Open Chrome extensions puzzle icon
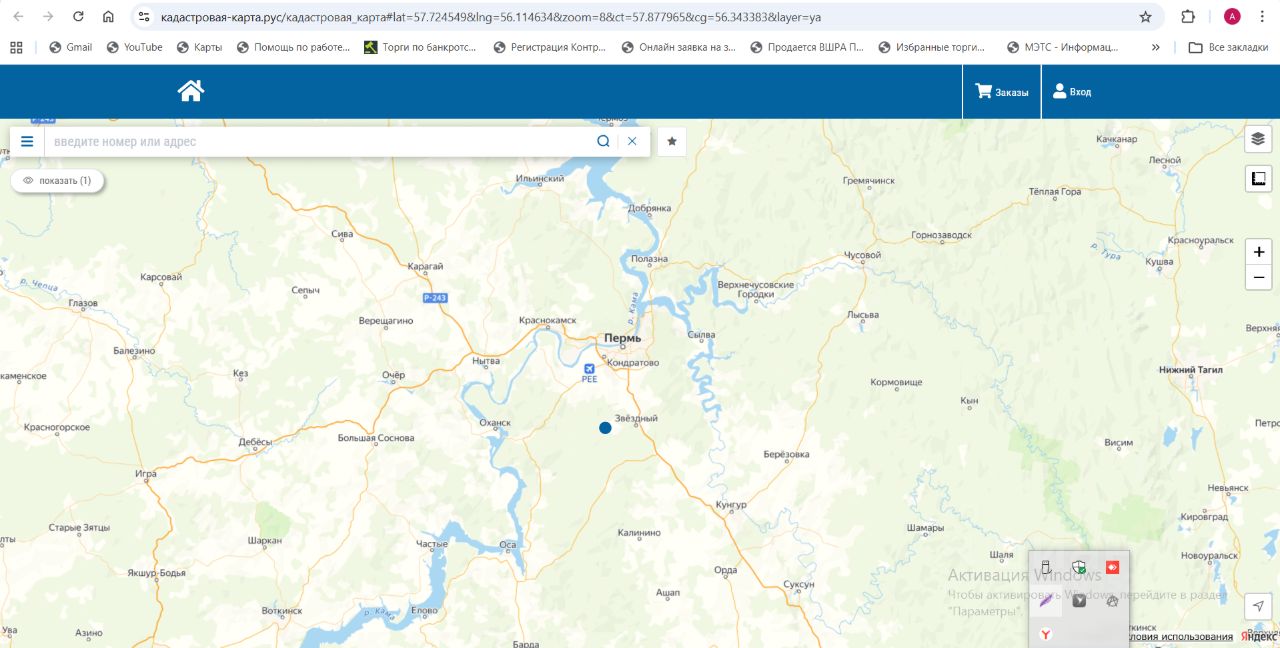This screenshot has width=1280, height=648. [x=1188, y=17]
